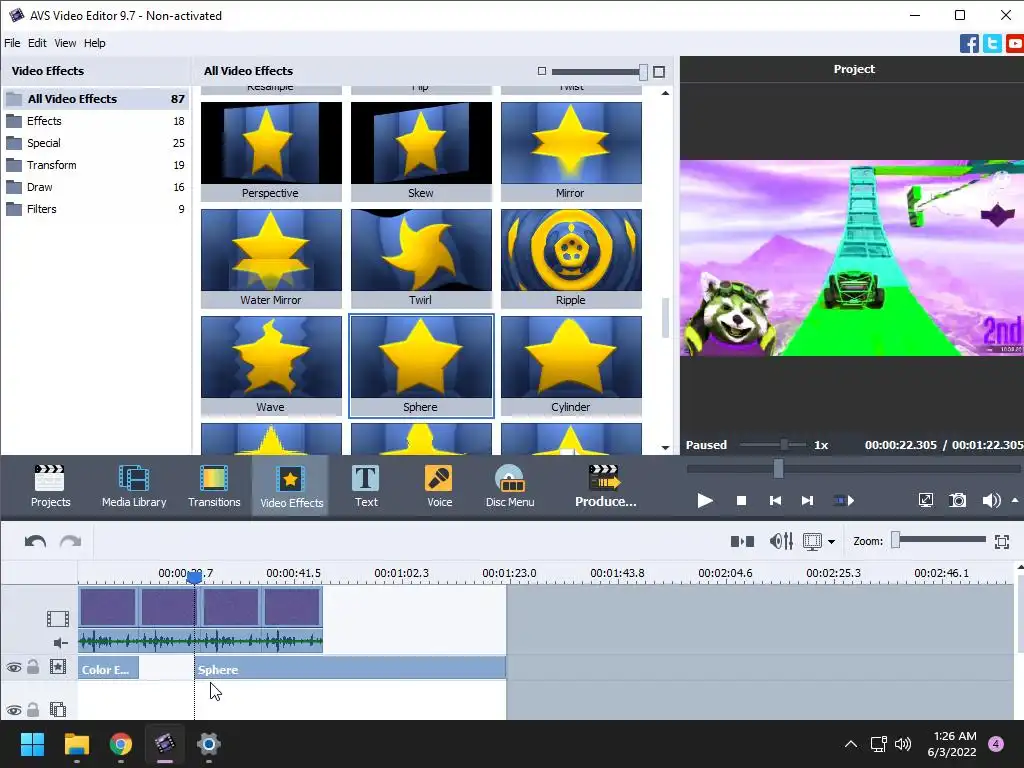1024x768 pixels.
Task: Play the project preview
Action: pos(705,501)
